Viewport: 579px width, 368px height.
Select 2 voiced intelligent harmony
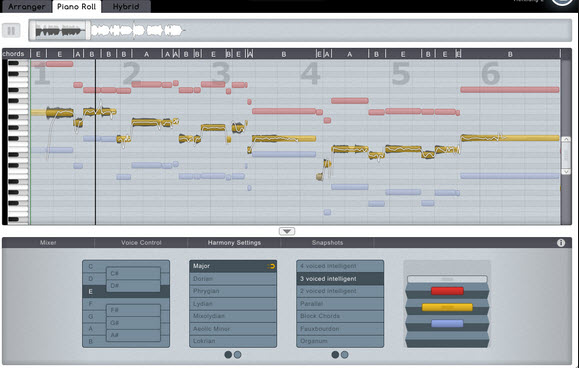click(340, 291)
